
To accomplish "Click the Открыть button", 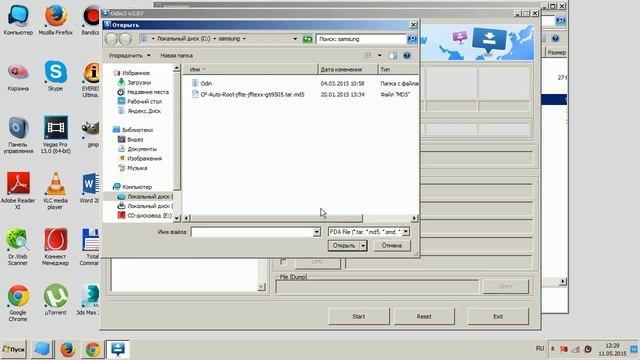I will 344,245.
